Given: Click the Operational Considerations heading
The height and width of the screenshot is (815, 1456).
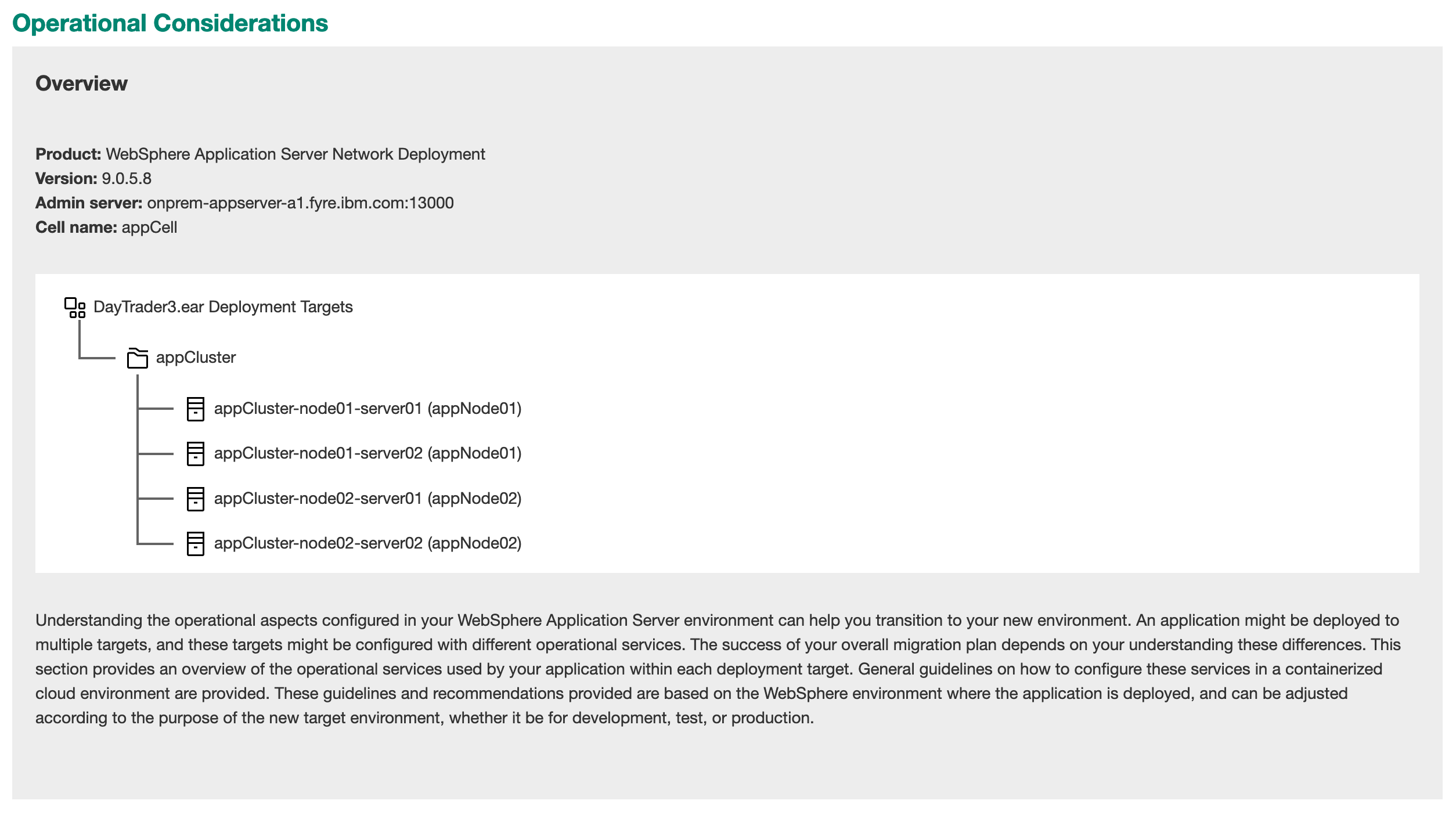Looking at the screenshot, I should [170, 23].
